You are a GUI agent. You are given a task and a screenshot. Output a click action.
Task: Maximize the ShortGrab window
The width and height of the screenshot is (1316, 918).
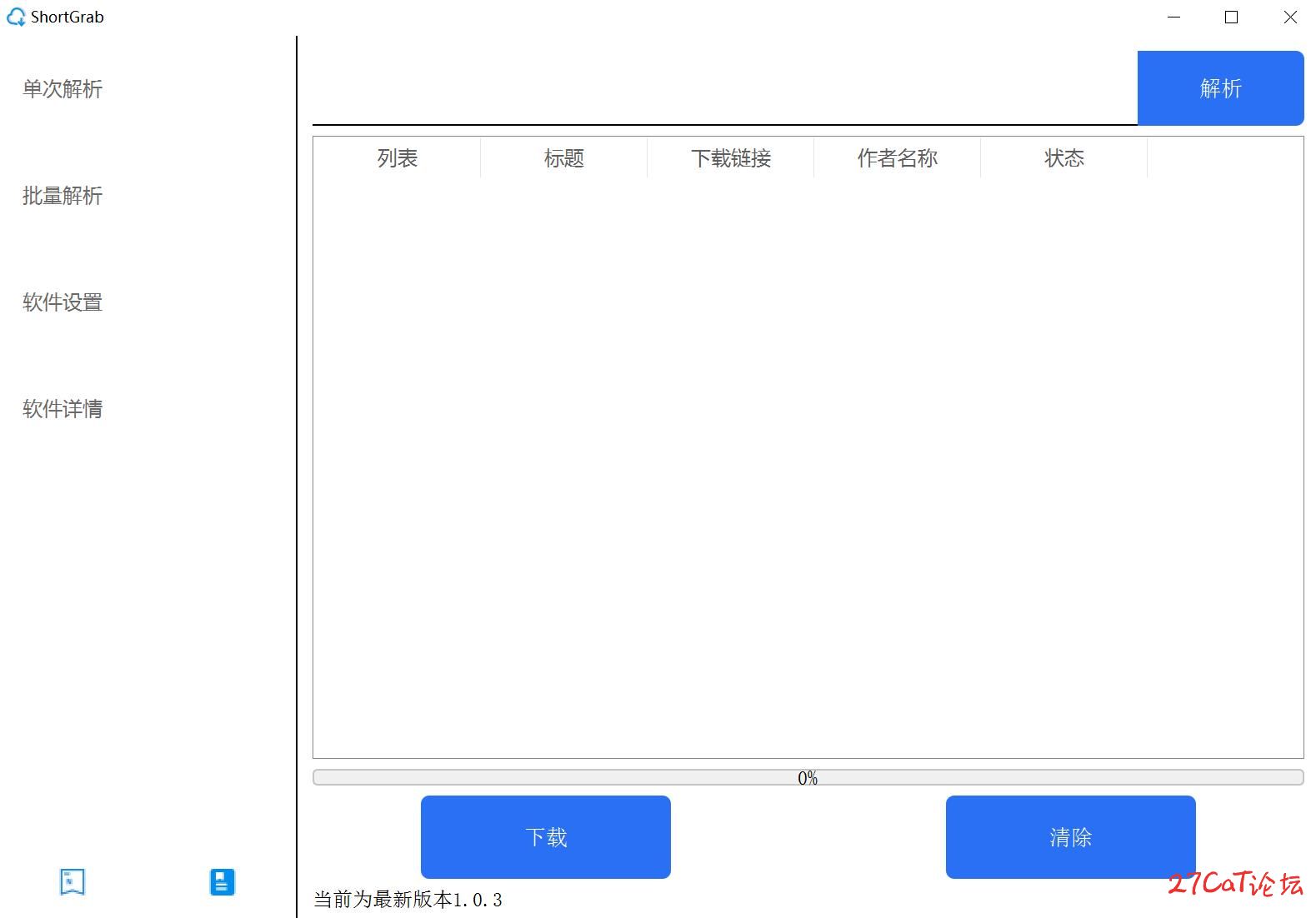1232,17
